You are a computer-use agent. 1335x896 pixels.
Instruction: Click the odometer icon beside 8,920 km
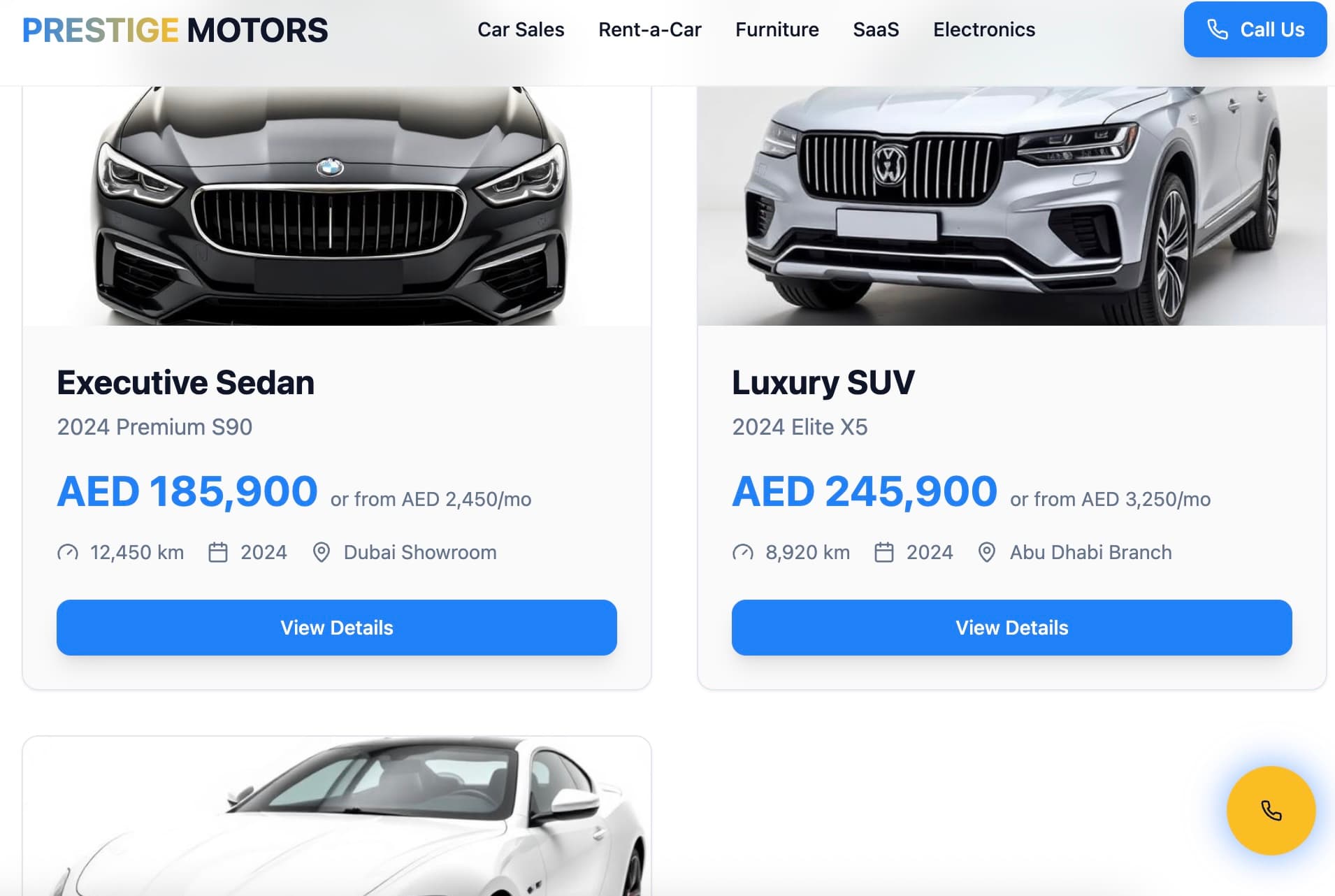tap(743, 553)
